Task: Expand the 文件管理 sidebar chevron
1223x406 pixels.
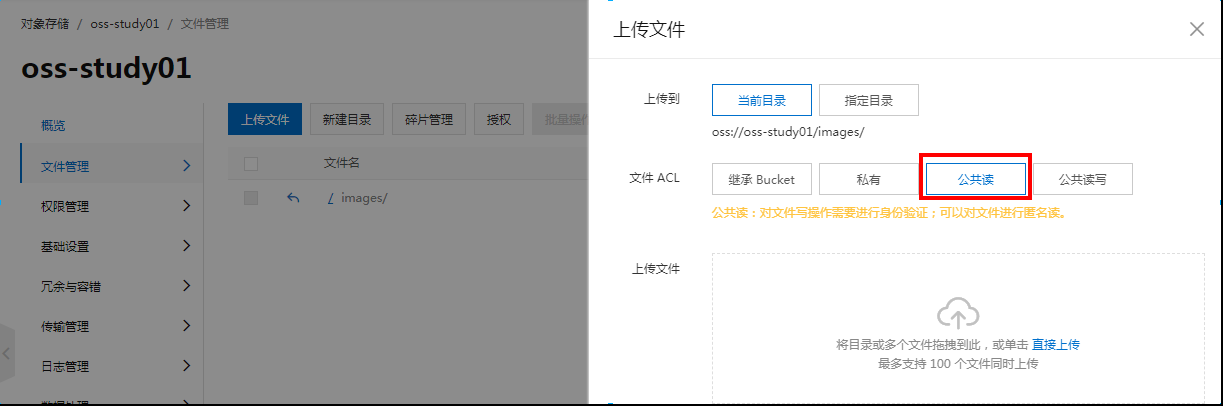Action: (x=186, y=166)
